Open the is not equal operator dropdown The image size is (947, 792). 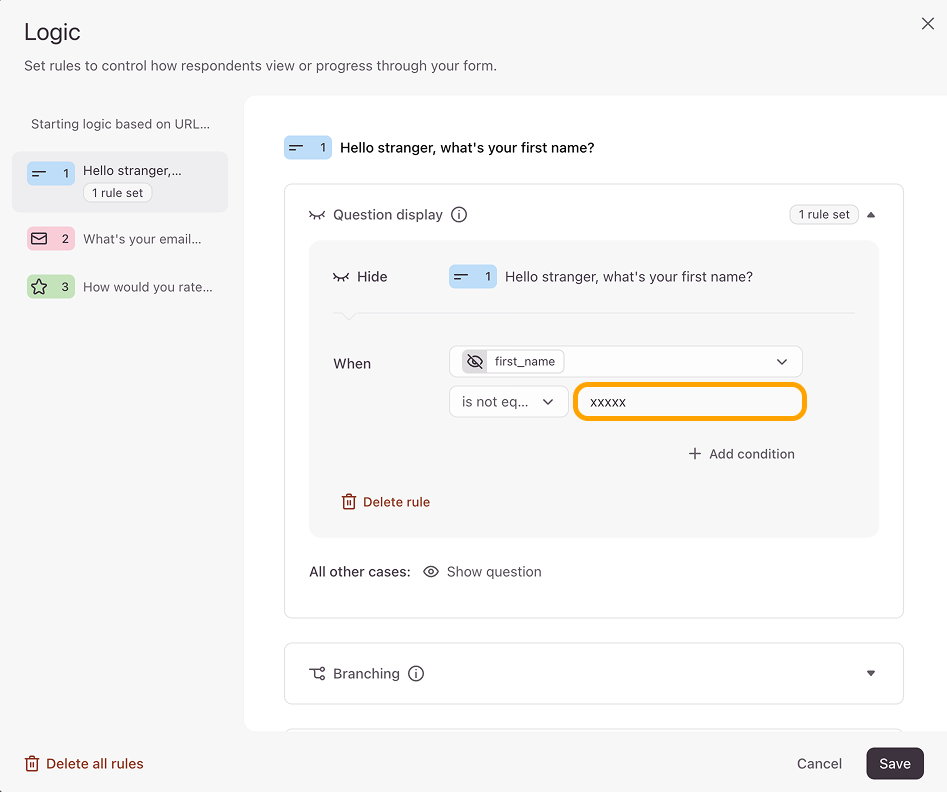[509, 402]
